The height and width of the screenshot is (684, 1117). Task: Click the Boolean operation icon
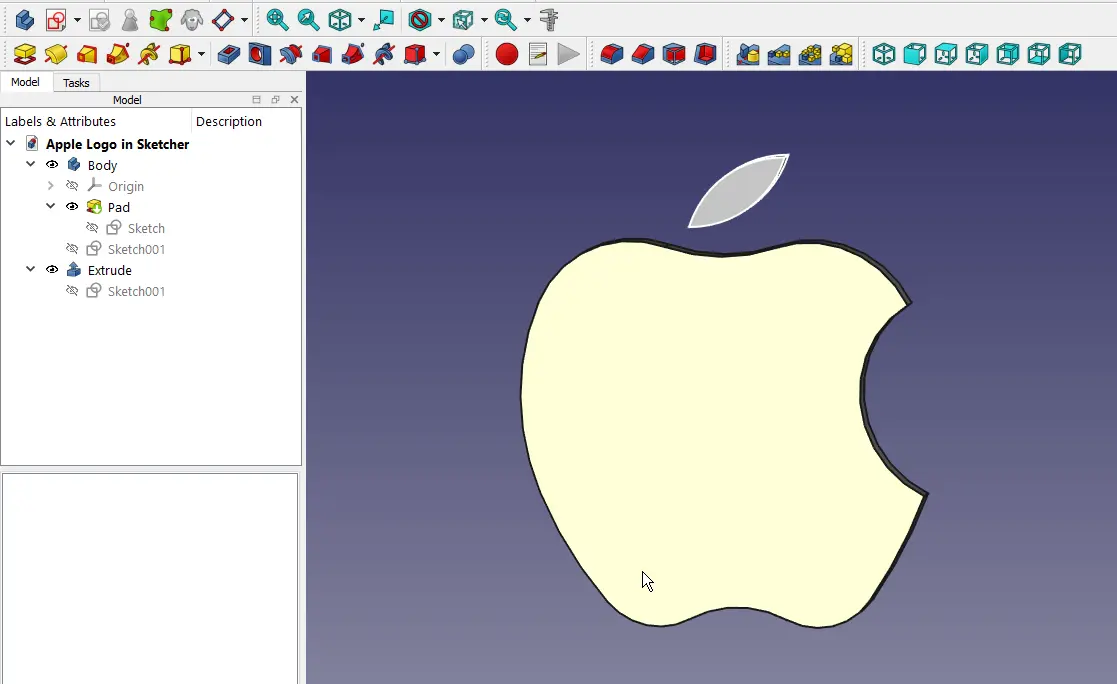point(463,54)
